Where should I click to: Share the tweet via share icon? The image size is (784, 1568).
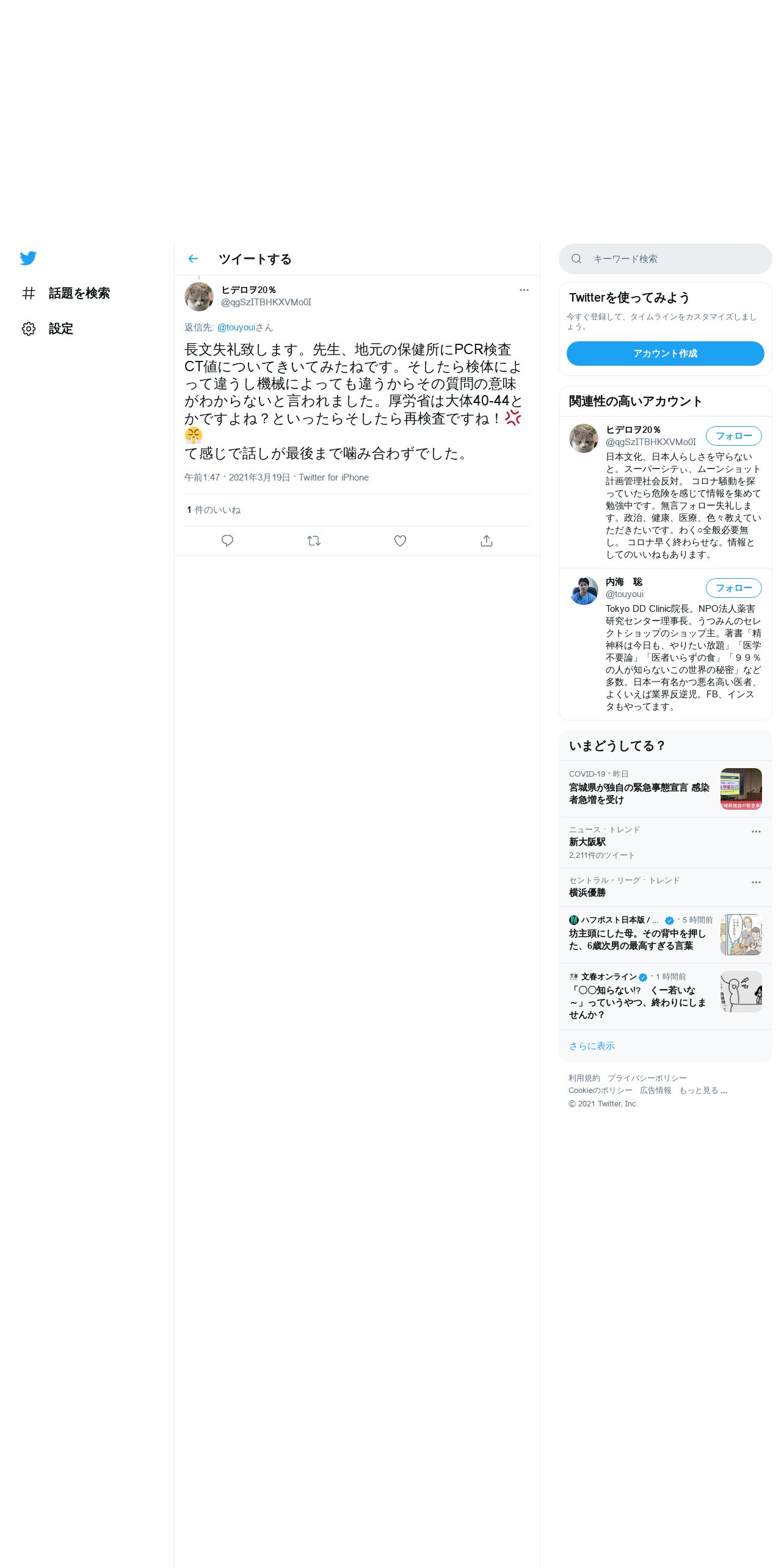pyautogui.click(x=487, y=540)
